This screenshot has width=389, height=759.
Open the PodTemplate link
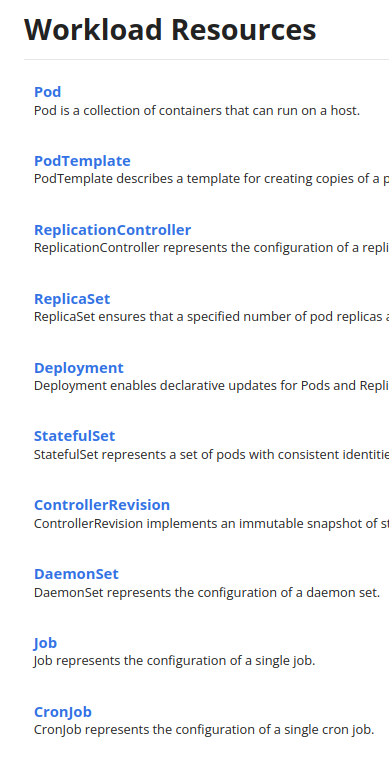coord(82,161)
